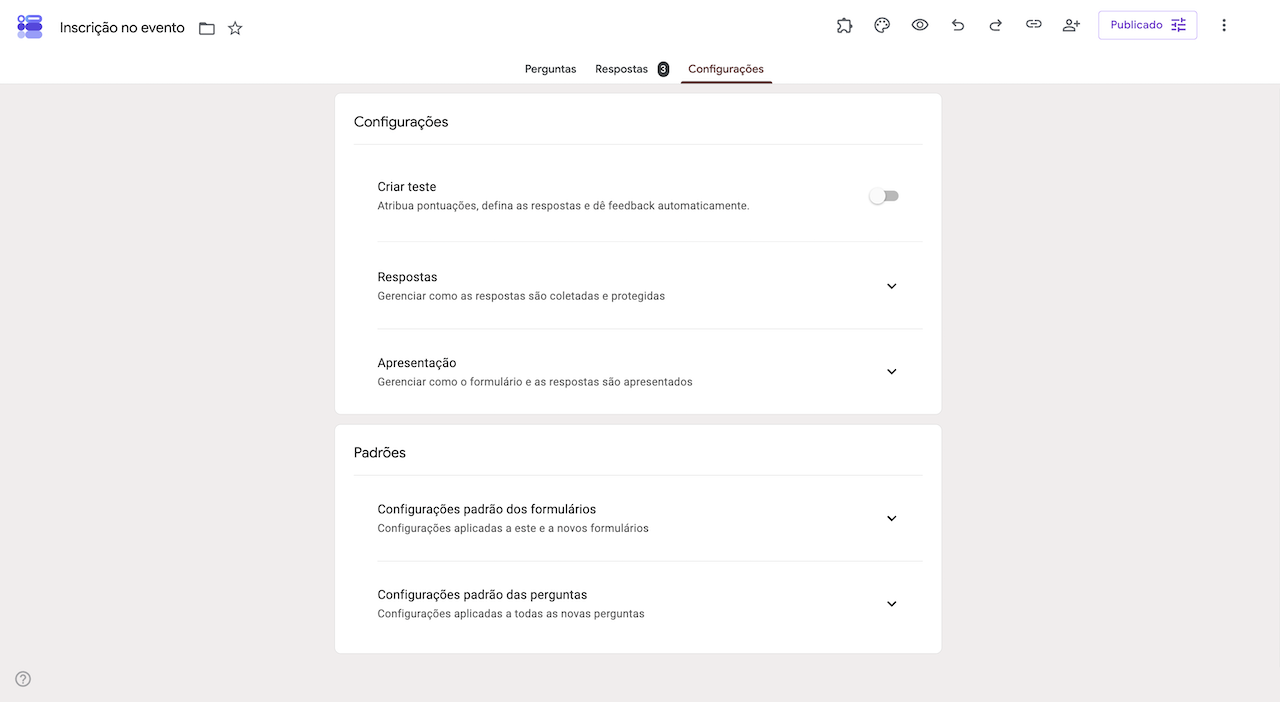This screenshot has width=1280, height=702.
Task: Customize theme with the palette icon
Action: (x=882, y=25)
